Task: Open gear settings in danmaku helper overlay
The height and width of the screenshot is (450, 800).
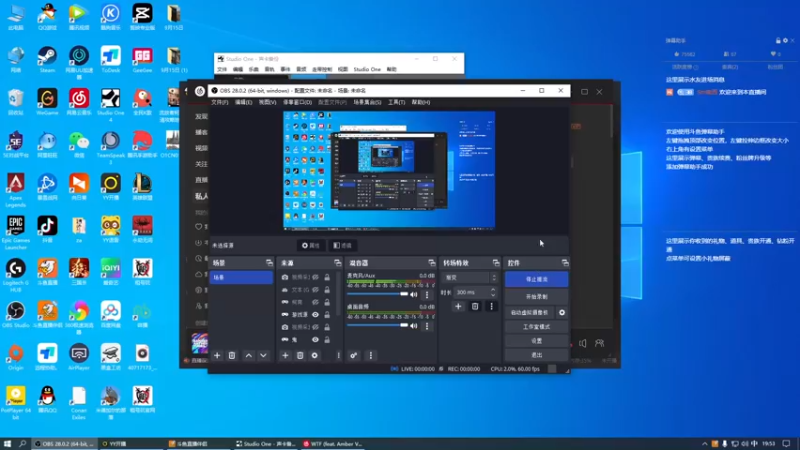Action: coord(785,40)
